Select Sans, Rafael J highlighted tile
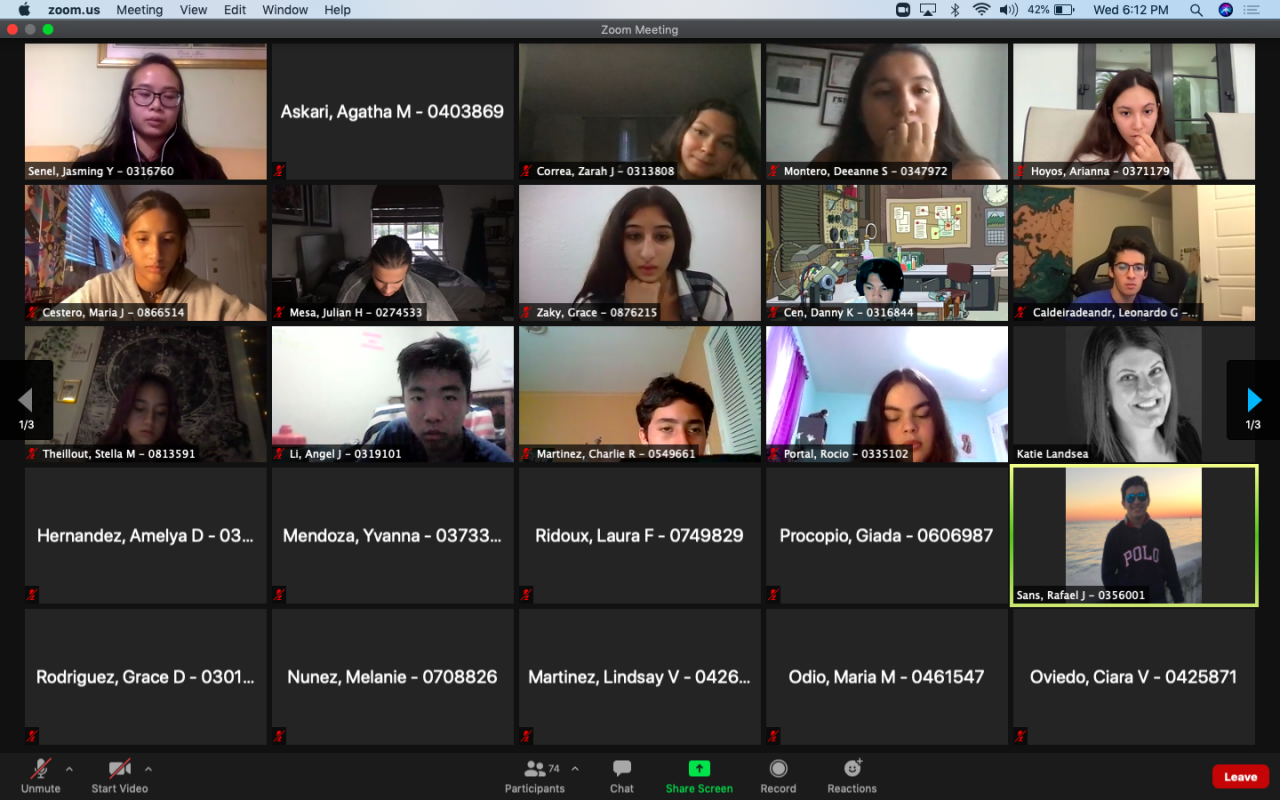Viewport: 1280px width, 800px height. (1134, 536)
